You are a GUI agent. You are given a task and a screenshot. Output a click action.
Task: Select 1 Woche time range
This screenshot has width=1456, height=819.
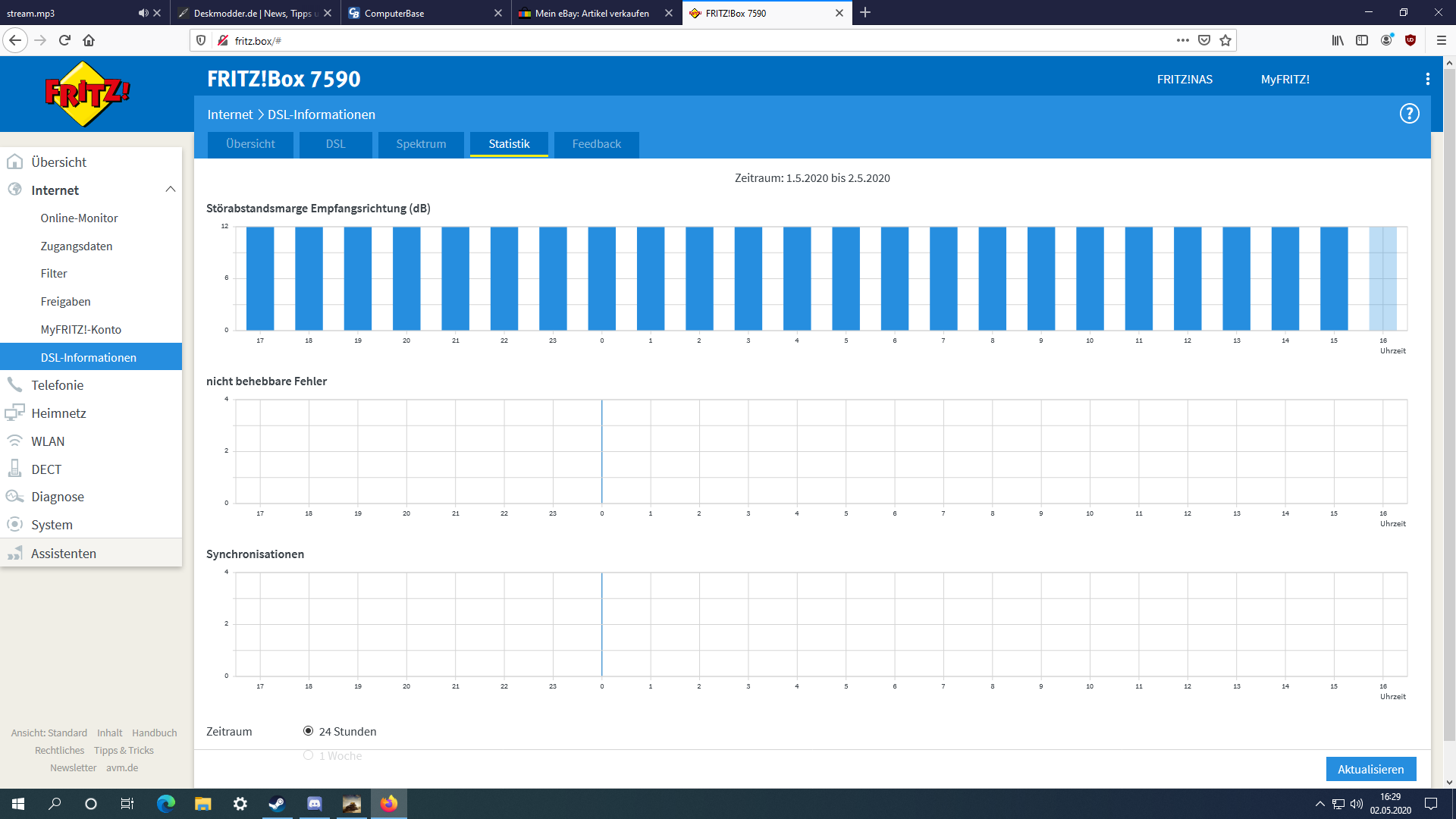[x=308, y=755]
